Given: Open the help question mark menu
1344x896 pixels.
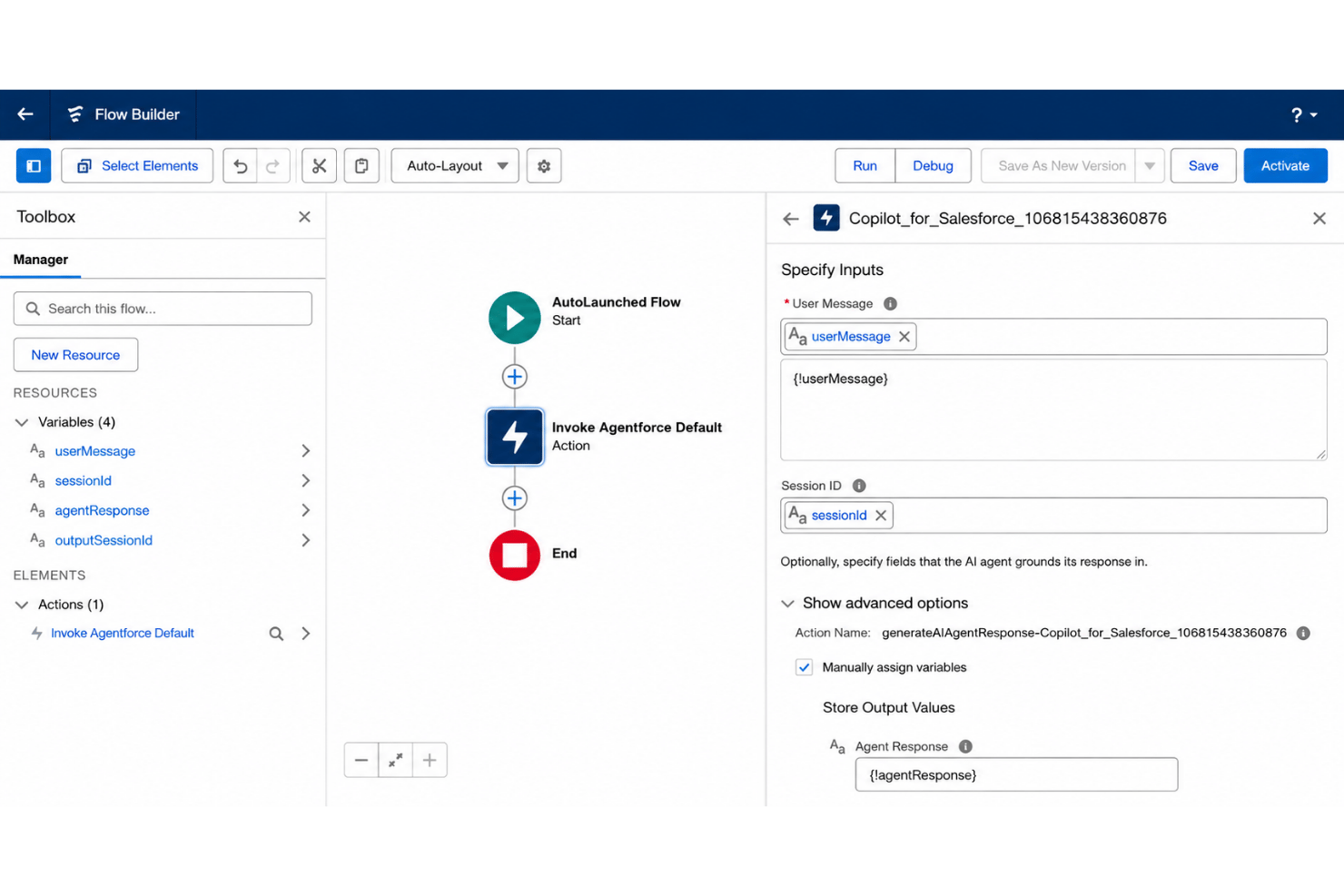Looking at the screenshot, I should (x=1304, y=115).
